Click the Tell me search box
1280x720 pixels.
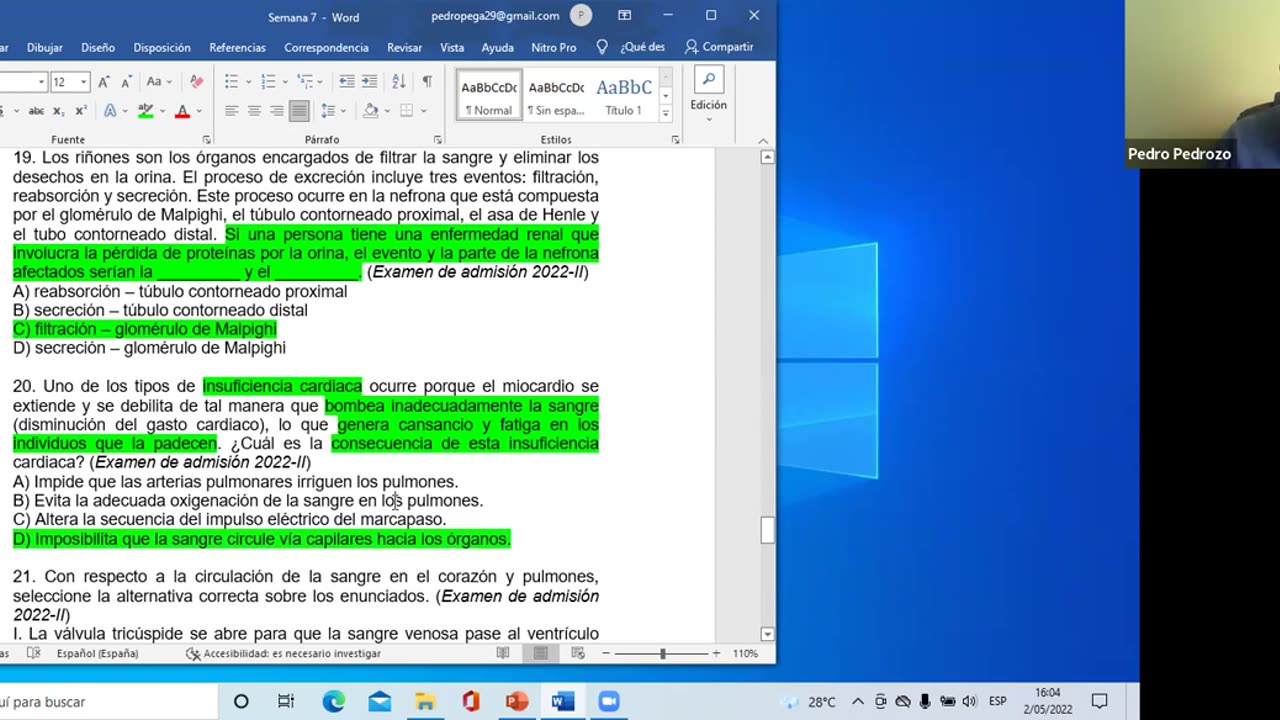[631, 47]
